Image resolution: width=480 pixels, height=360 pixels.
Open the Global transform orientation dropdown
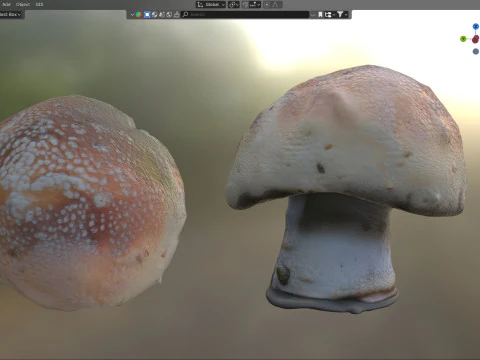(211, 4)
